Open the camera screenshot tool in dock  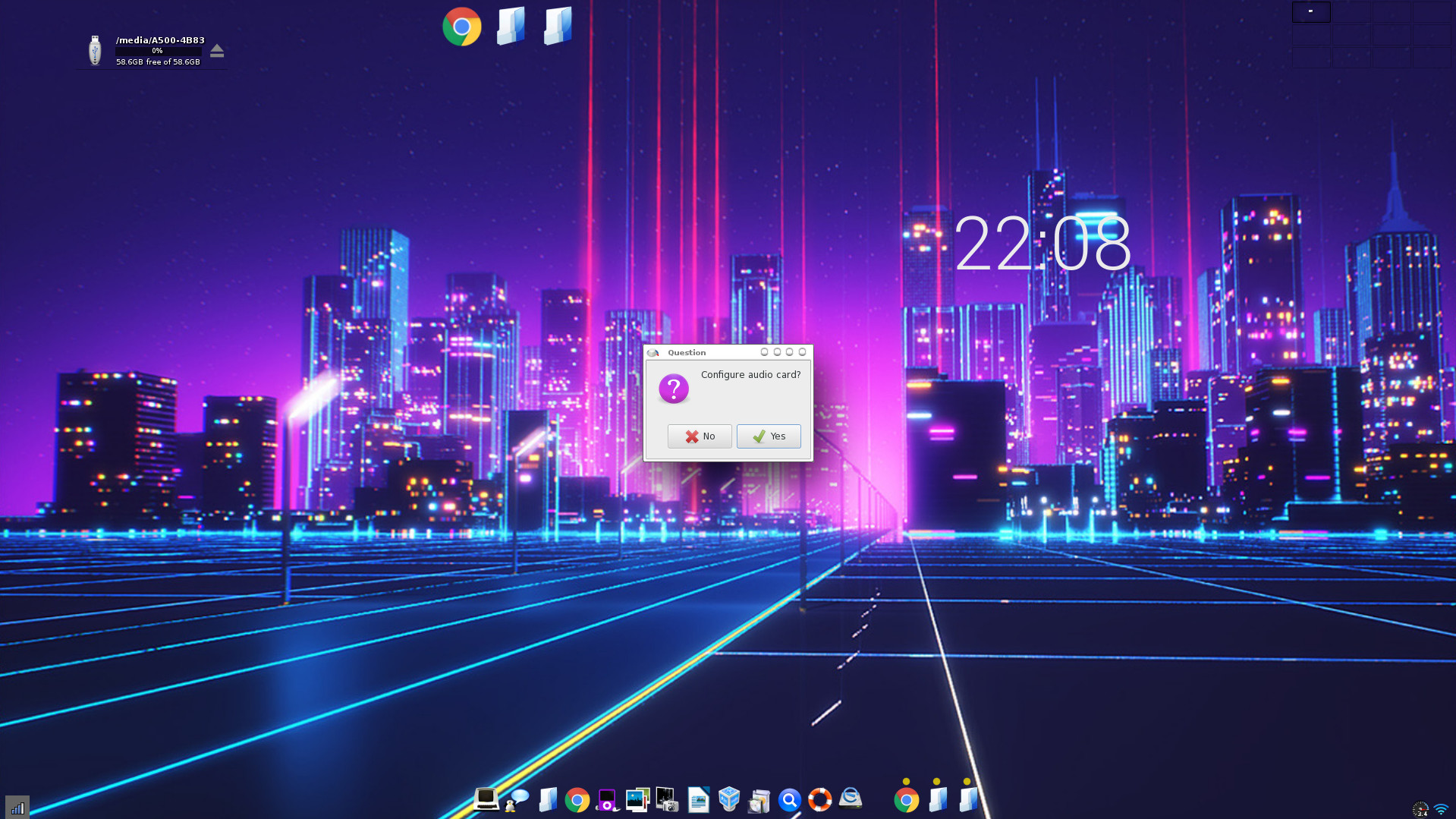[667, 799]
